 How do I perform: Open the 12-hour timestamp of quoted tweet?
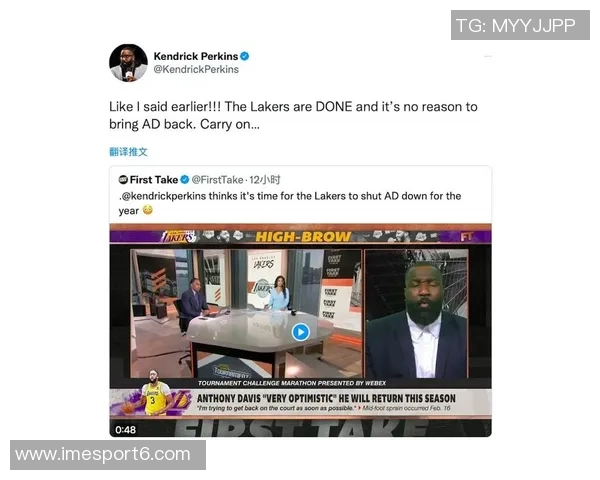265,180
